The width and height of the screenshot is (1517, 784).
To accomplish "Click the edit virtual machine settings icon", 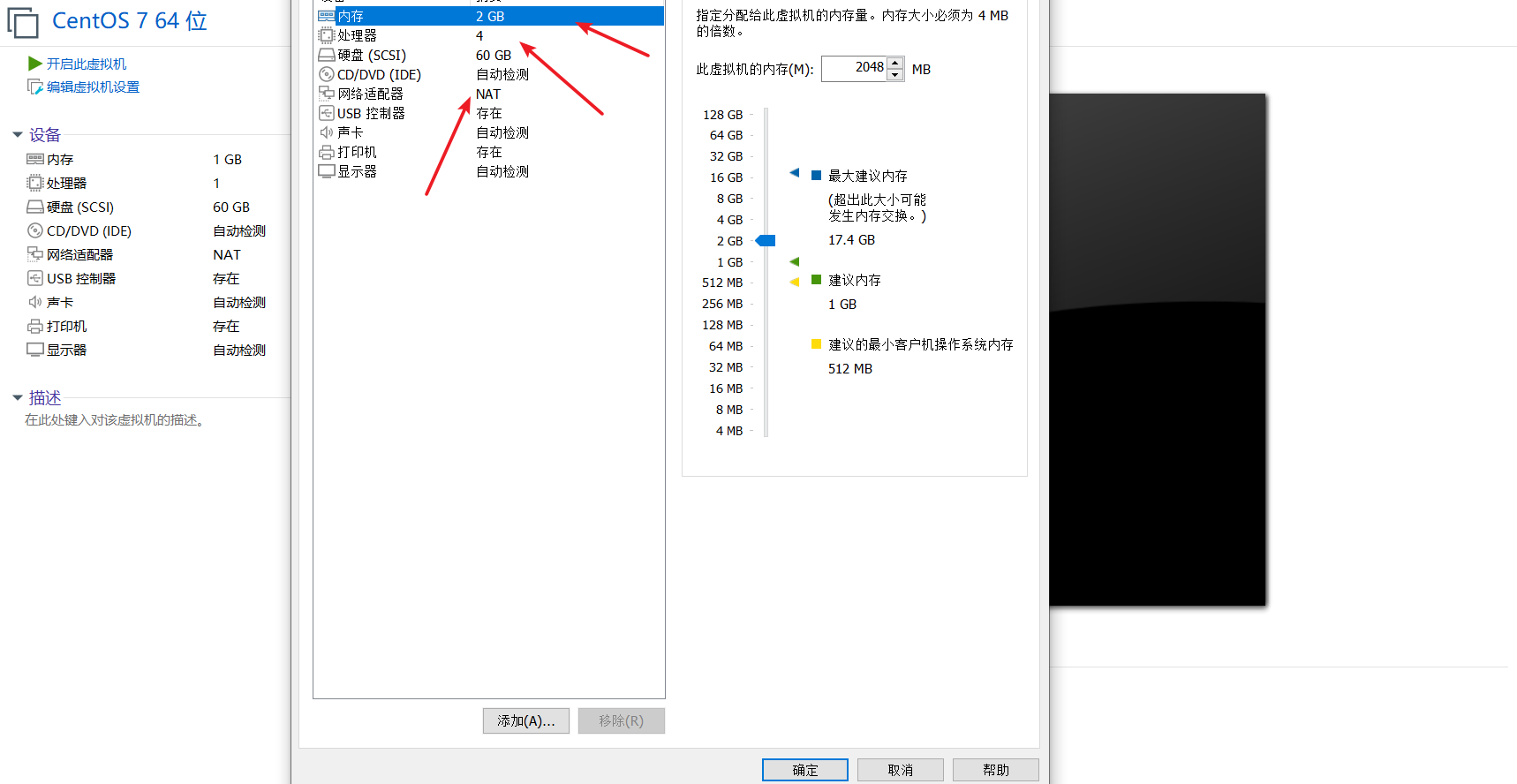I will click(x=34, y=87).
